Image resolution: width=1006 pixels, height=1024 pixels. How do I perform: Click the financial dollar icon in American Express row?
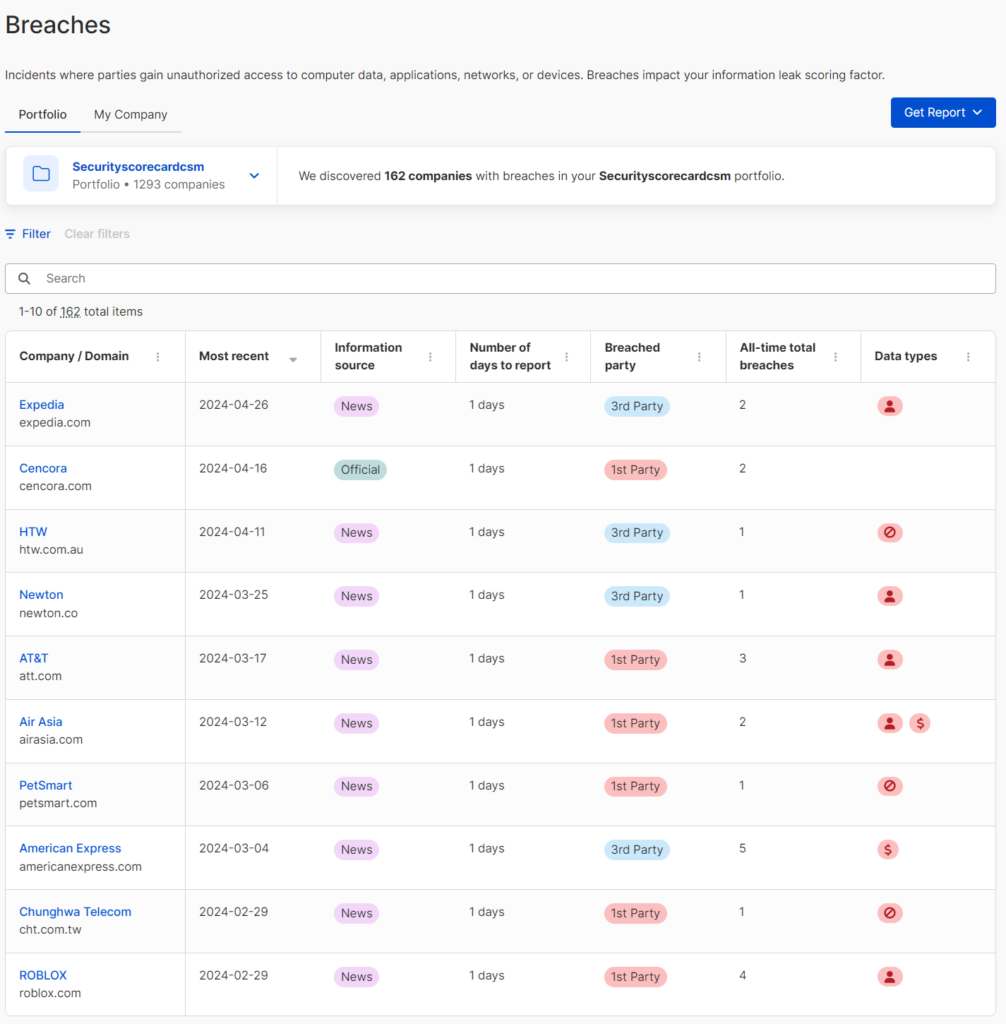click(888, 850)
